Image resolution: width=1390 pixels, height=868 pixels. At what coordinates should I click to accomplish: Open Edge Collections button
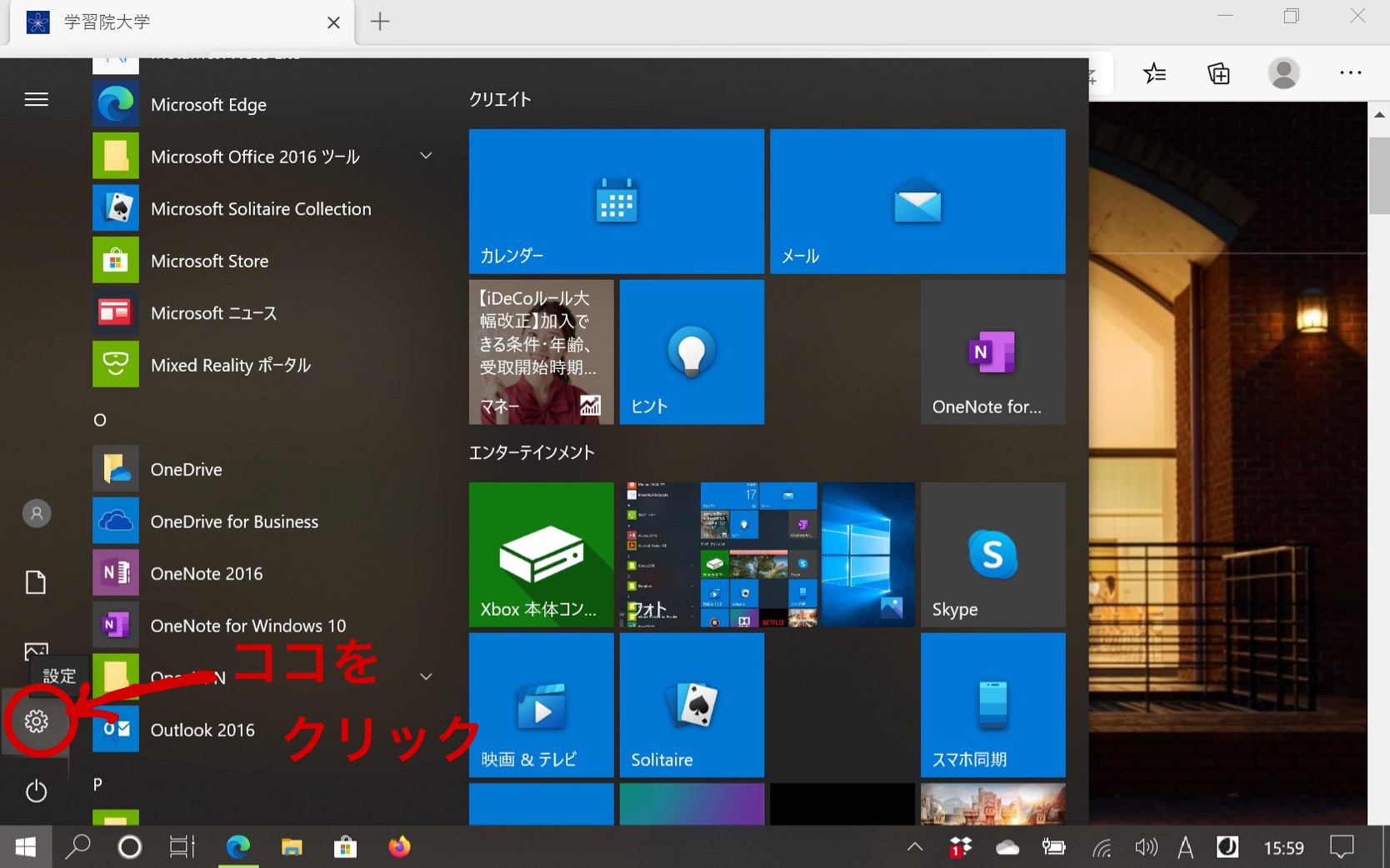pos(1218,73)
